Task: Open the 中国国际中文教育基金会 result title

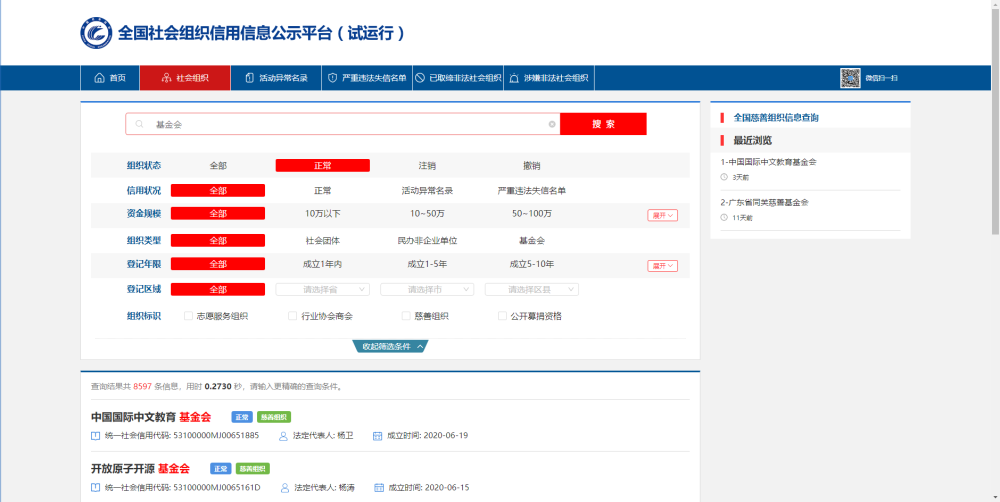Action: (x=151, y=417)
